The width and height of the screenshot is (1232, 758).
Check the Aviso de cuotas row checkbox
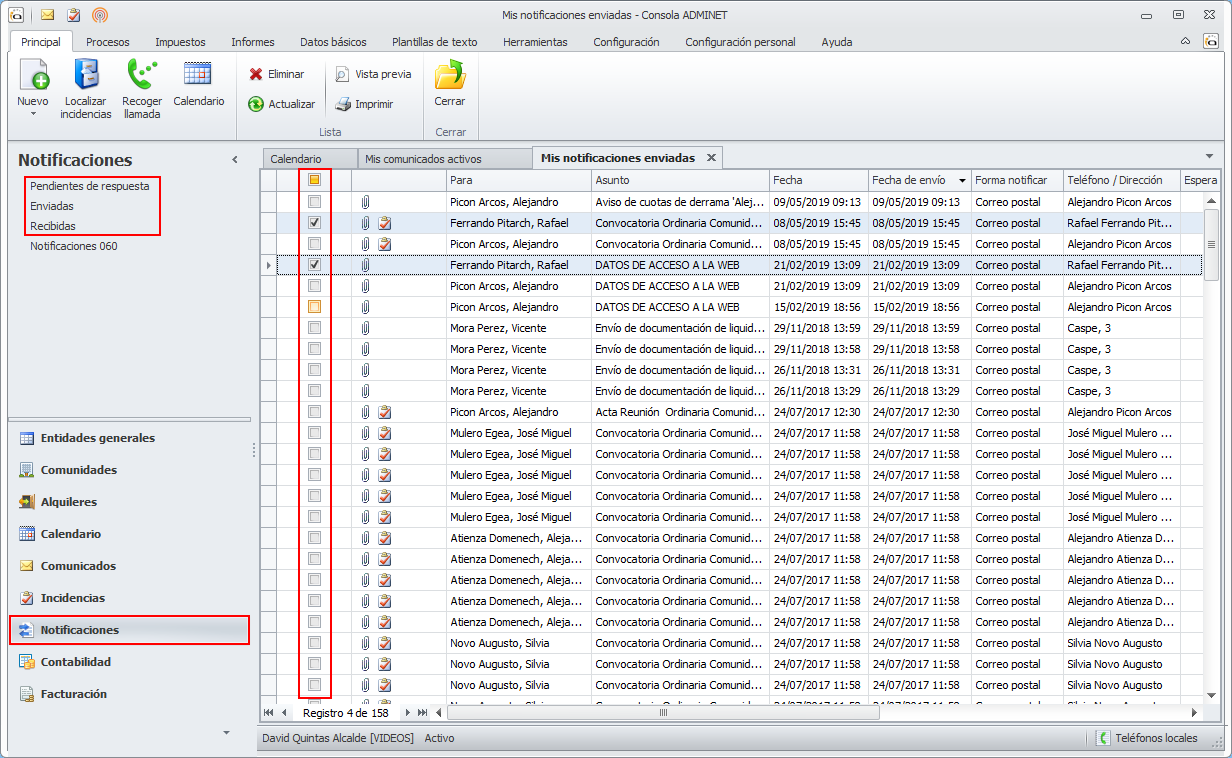coord(314,202)
